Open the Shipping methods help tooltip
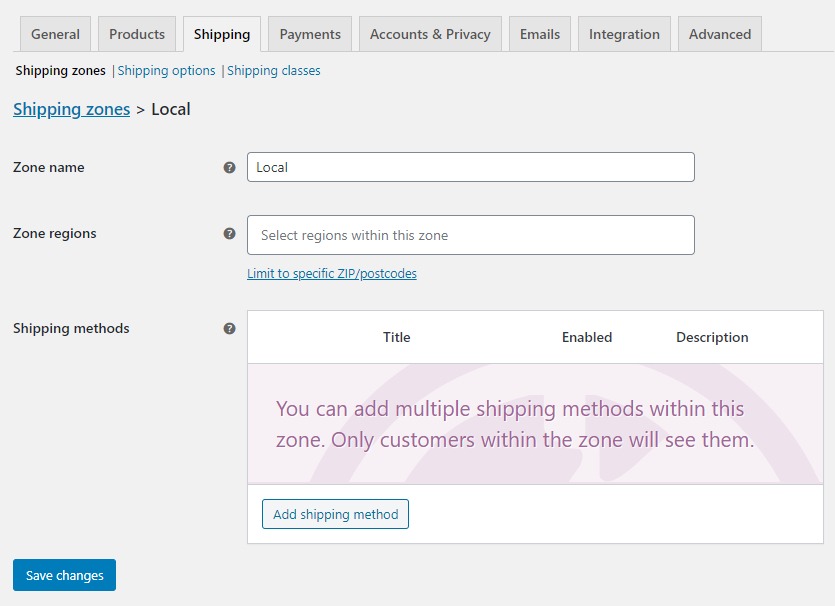Viewport: 835px width, 606px height. pyautogui.click(x=229, y=328)
